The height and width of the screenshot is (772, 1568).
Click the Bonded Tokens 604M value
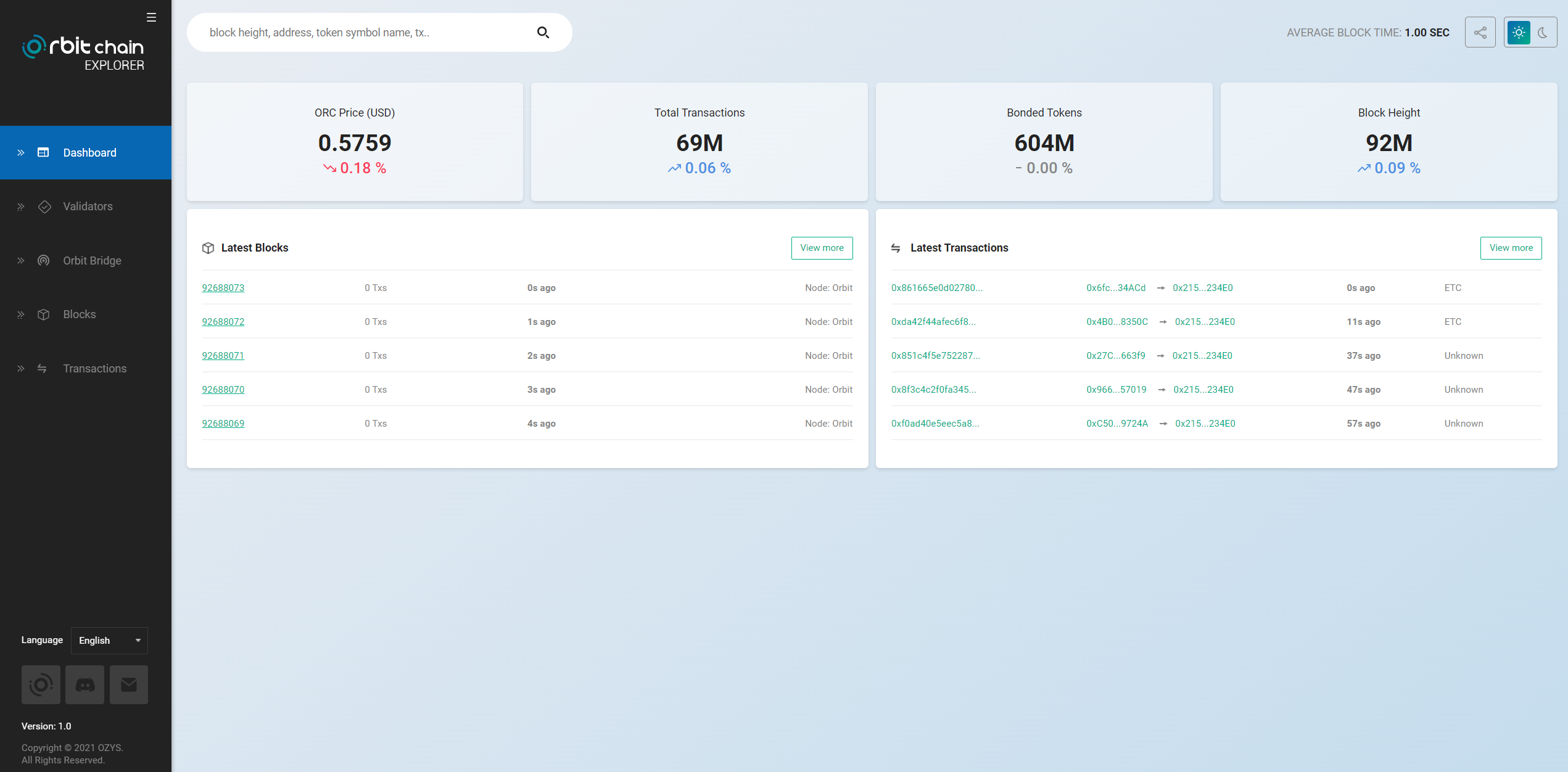tap(1044, 143)
